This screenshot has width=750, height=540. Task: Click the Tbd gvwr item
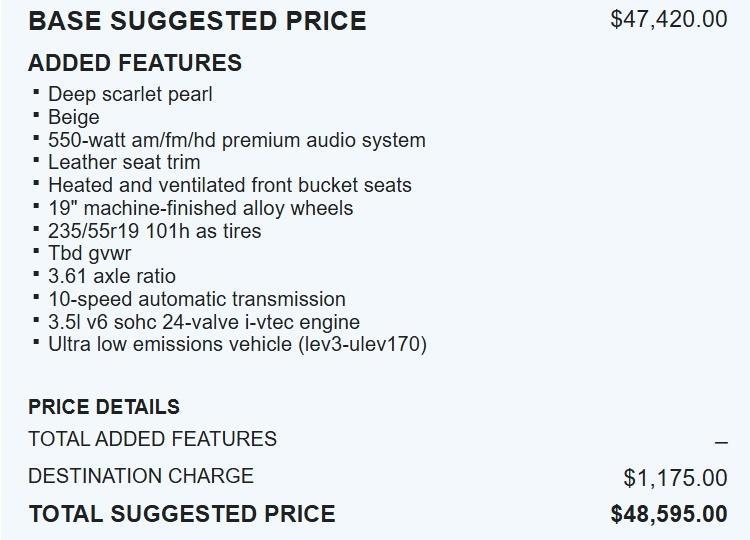click(x=89, y=253)
